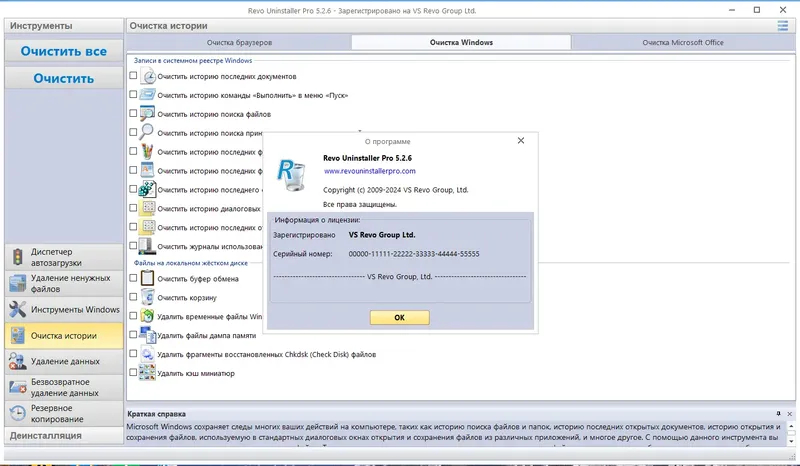
Task: Click the Очистить все button
Action: (64, 51)
